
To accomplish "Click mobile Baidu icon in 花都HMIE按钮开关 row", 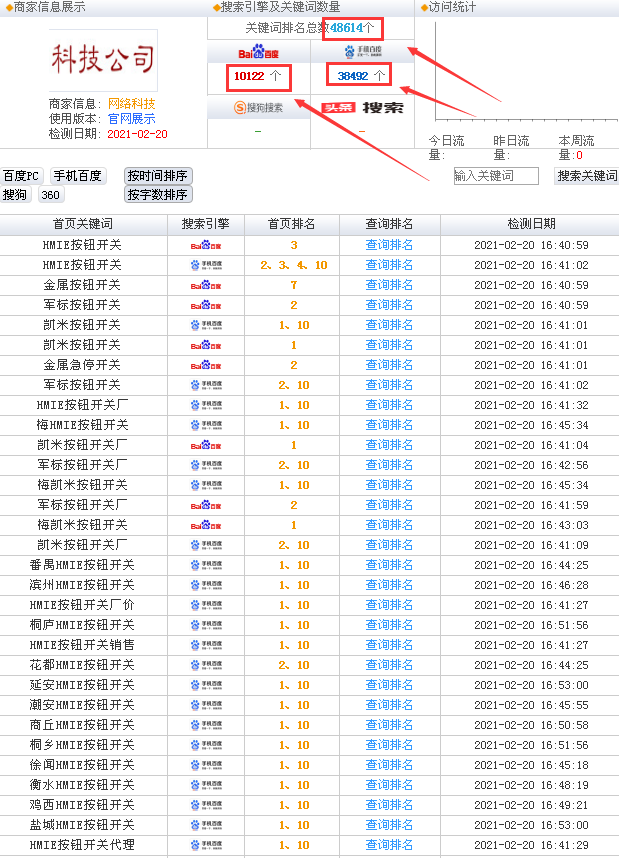I will [206, 665].
